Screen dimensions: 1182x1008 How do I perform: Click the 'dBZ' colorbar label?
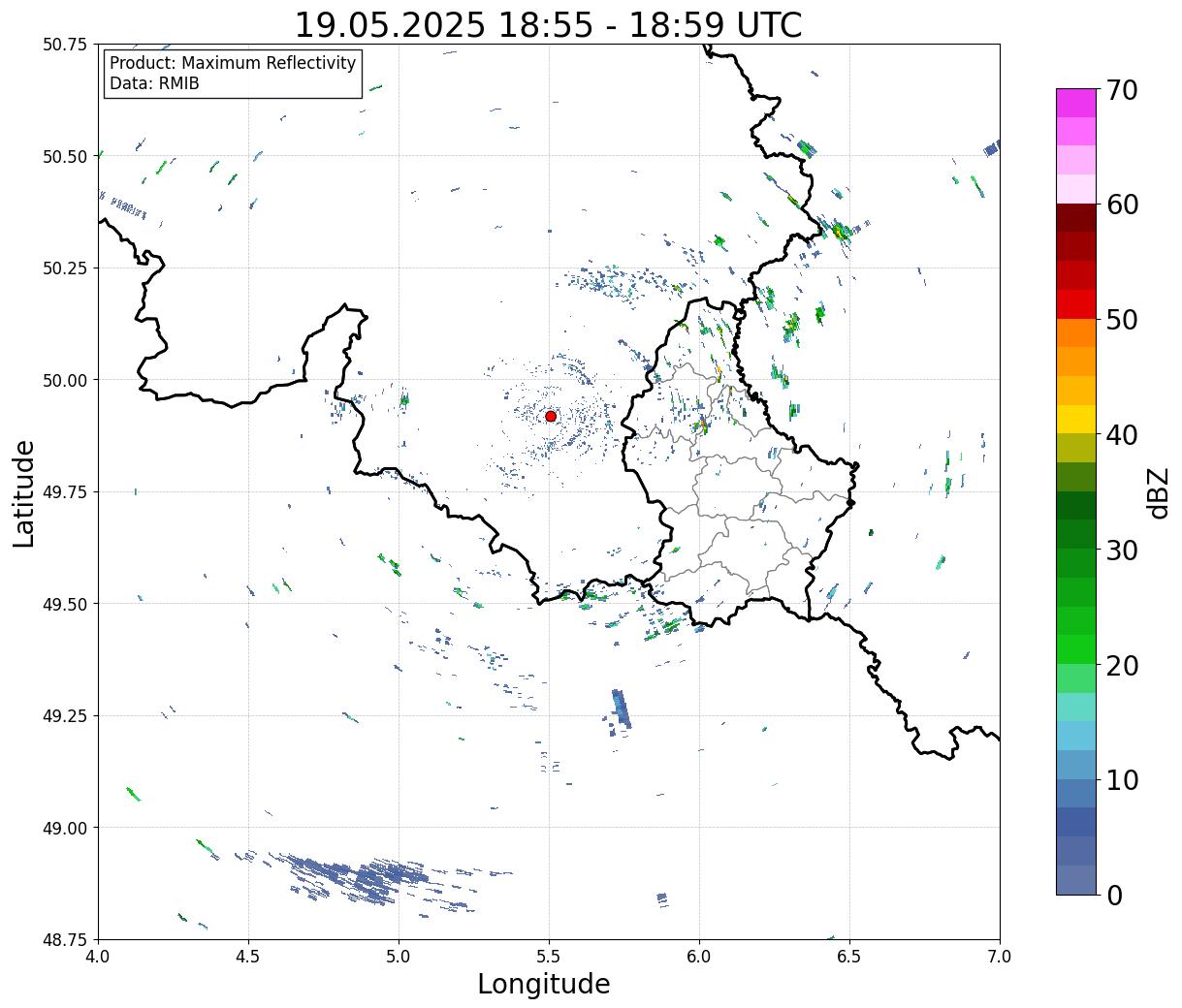pos(1158,491)
